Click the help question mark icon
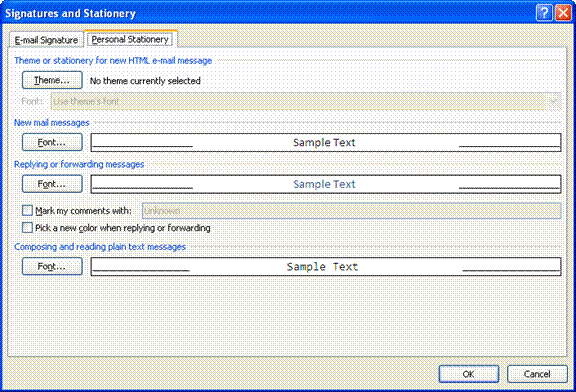This screenshot has width=576, height=392. [x=544, y=13]
